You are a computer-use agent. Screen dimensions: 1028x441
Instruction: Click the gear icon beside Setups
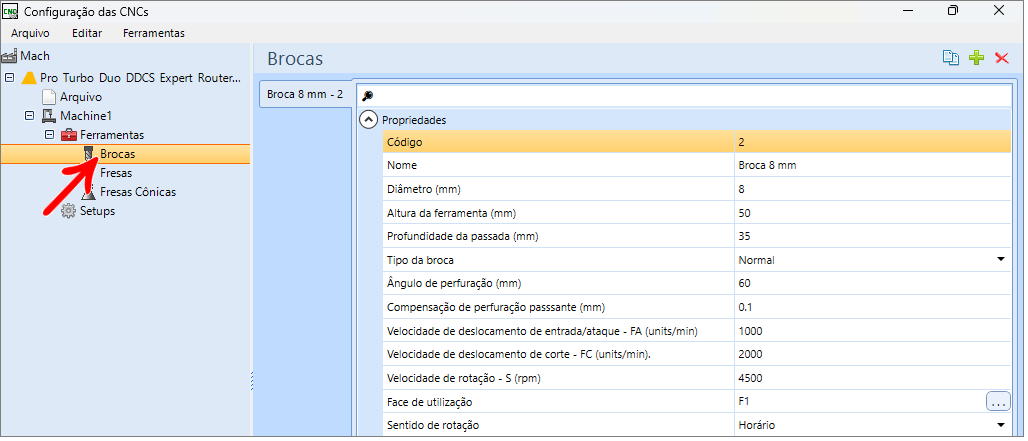(69, 211)
